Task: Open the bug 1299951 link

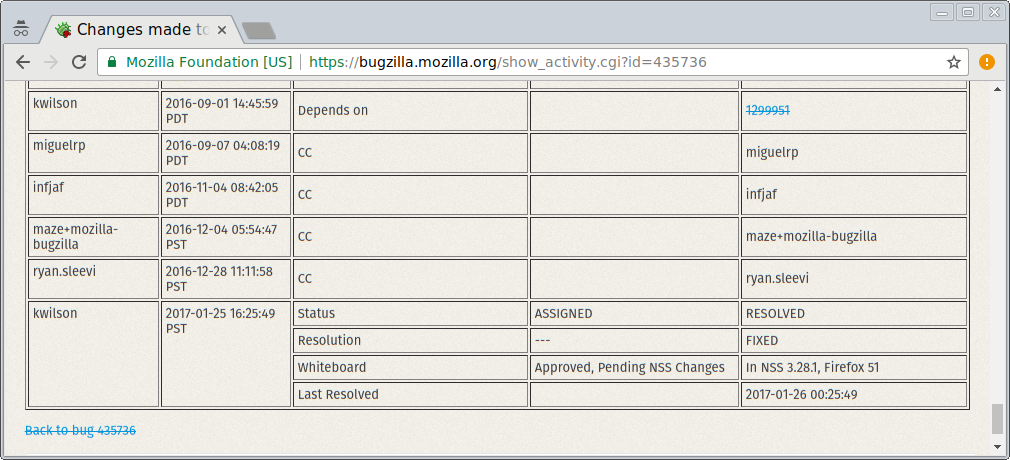Action: [768, 110]
